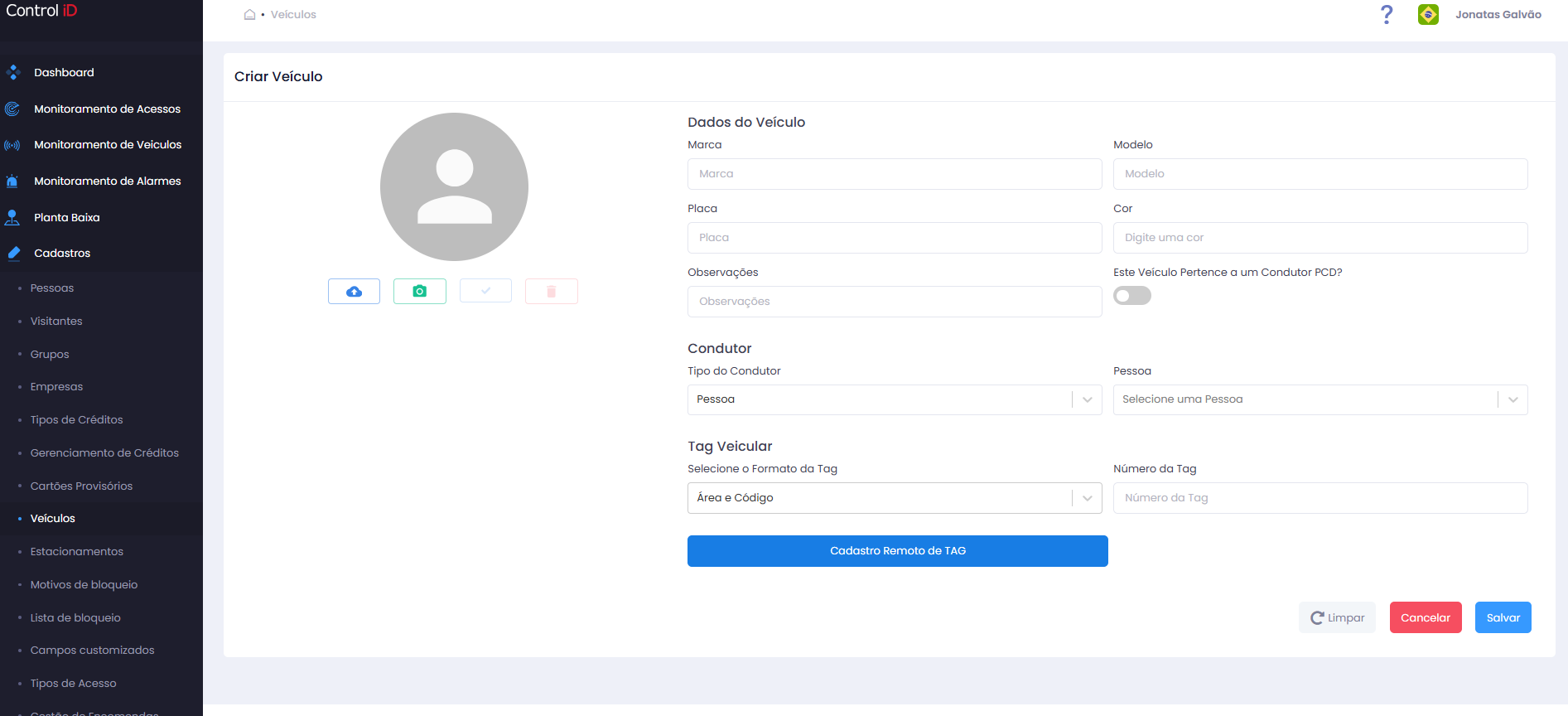Screen dimensions: 1568x716
Task: Click the Digite uma cor field
Action: coord(1320,238)
